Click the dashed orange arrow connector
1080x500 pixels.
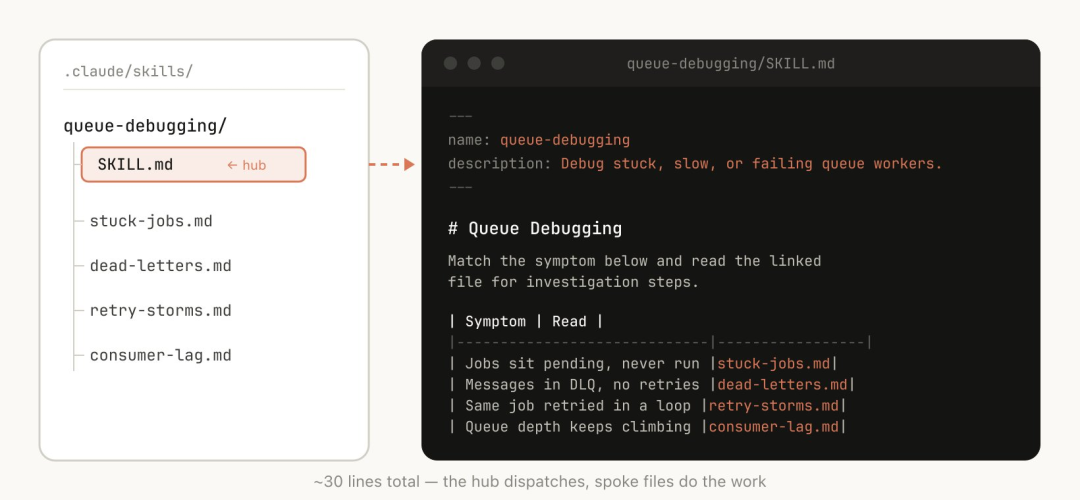coord(390,164)
